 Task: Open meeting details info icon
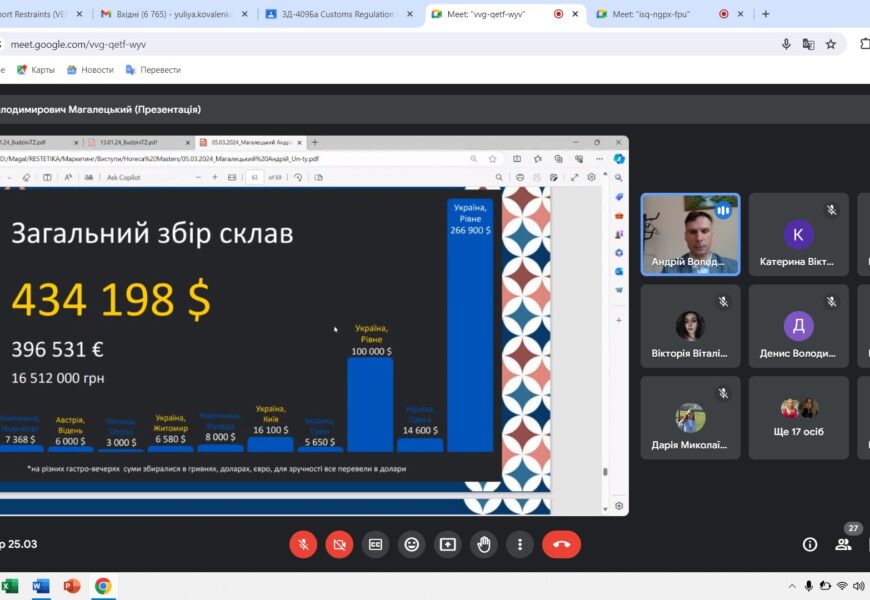tap(810, 544)
